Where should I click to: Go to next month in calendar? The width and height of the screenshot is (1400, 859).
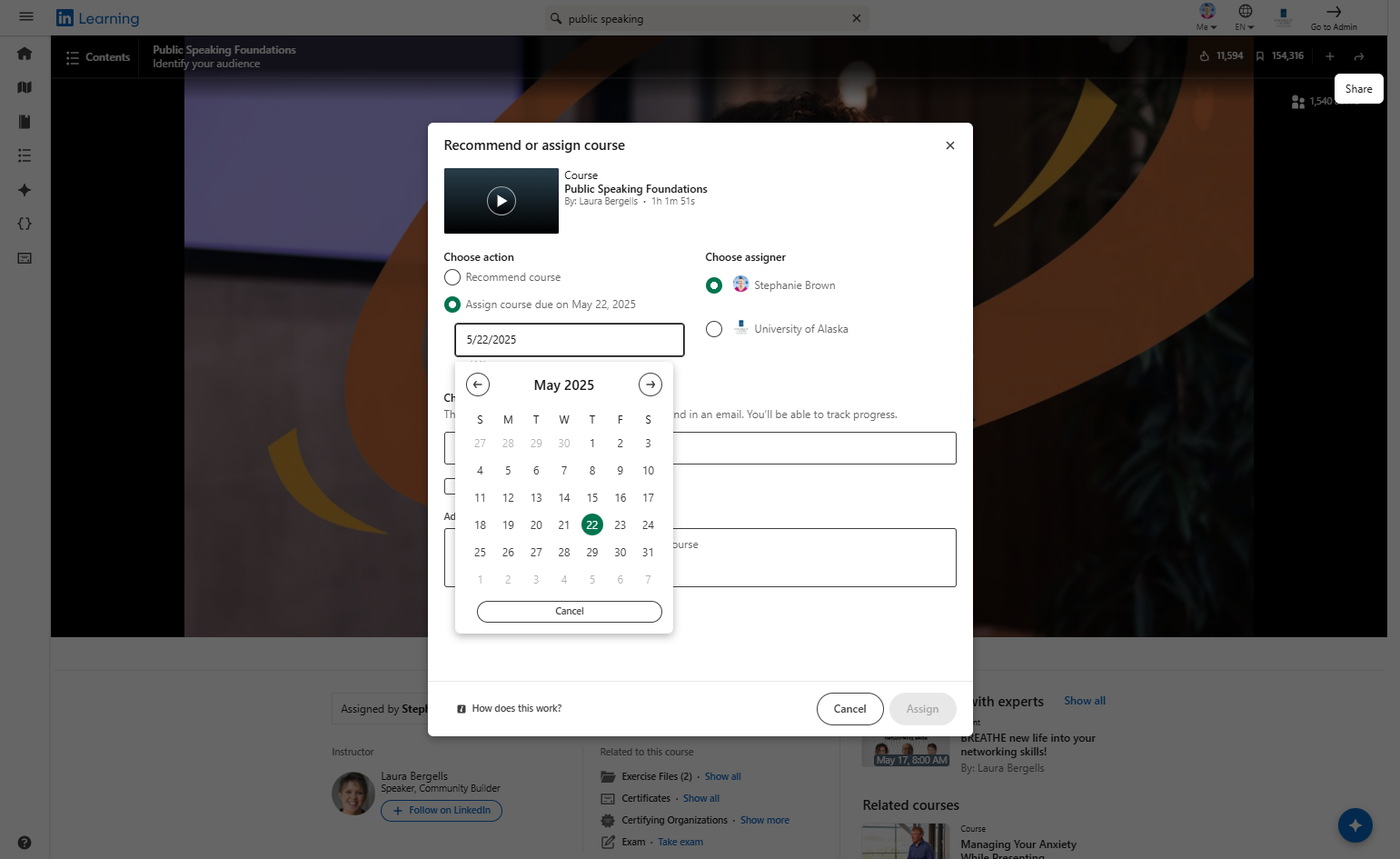pos(650,385)
